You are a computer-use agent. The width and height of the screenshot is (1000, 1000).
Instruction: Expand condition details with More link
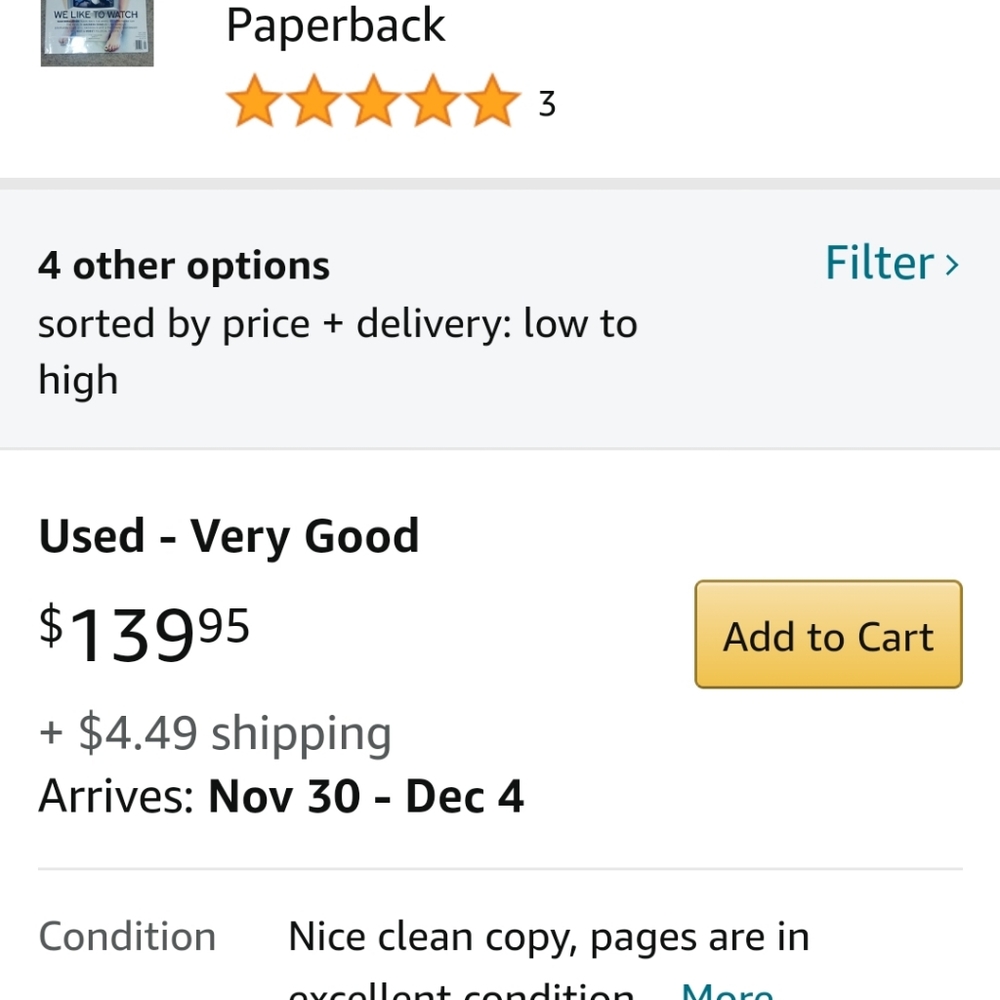point(727,990)
